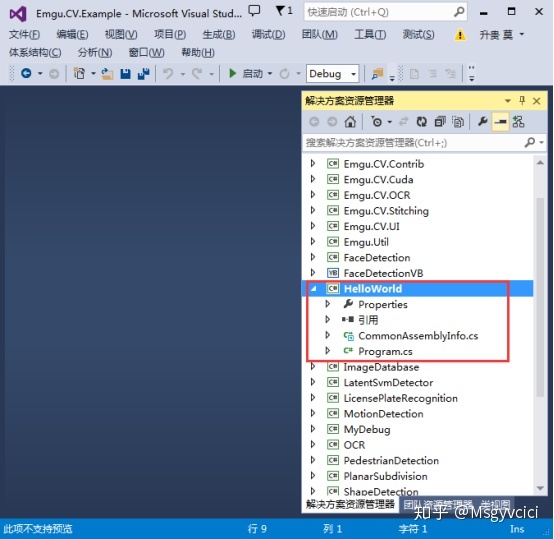
Task: Expand the Properties folder node
Action: (x=328, y=304)
